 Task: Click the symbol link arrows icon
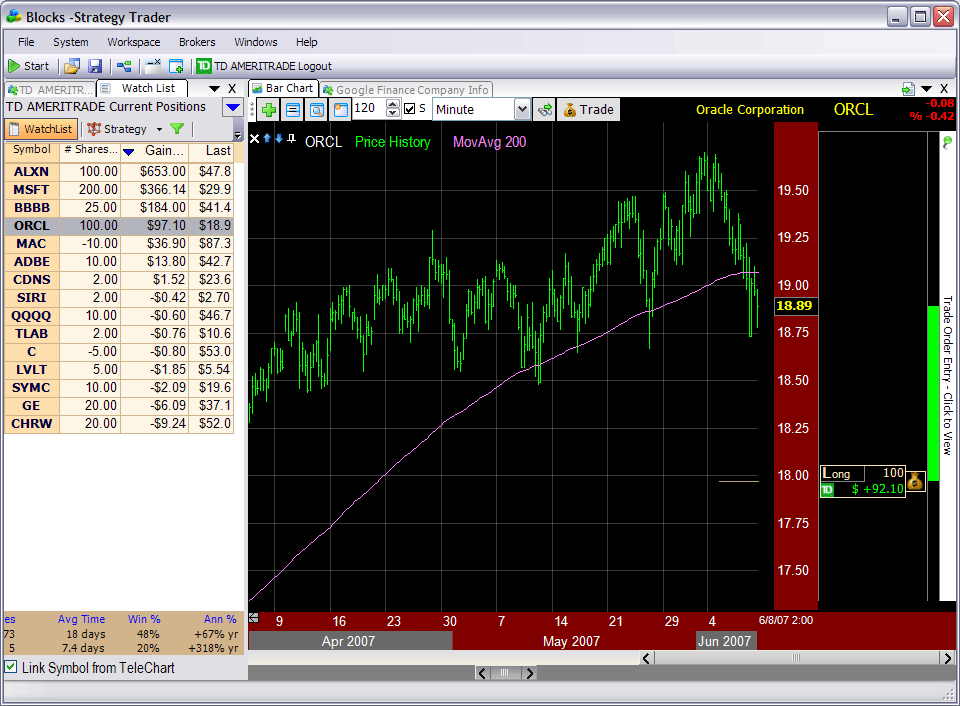coord(544,110)
